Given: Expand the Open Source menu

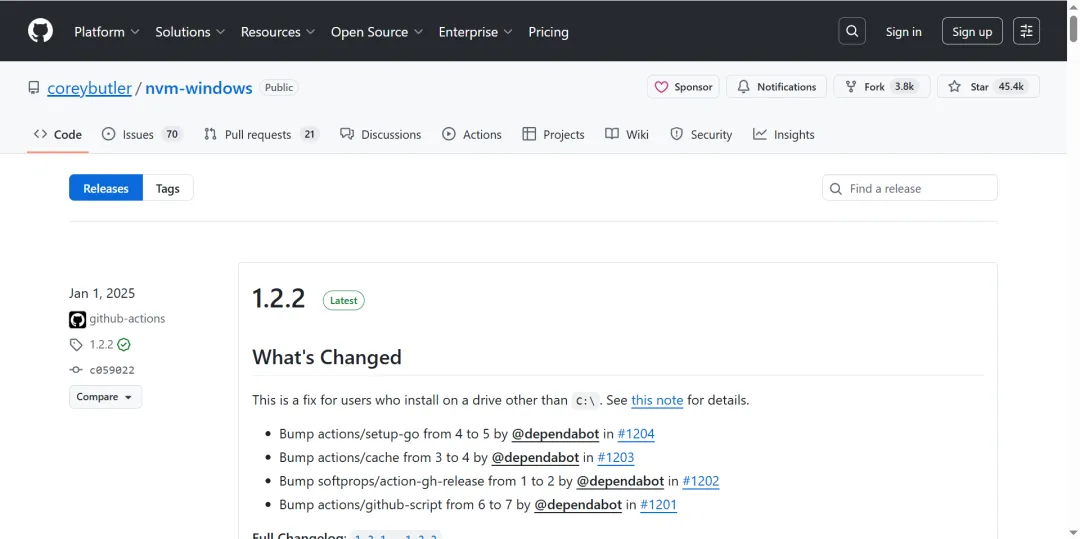Looking at the screenshot, I should (x=377, y=32).
